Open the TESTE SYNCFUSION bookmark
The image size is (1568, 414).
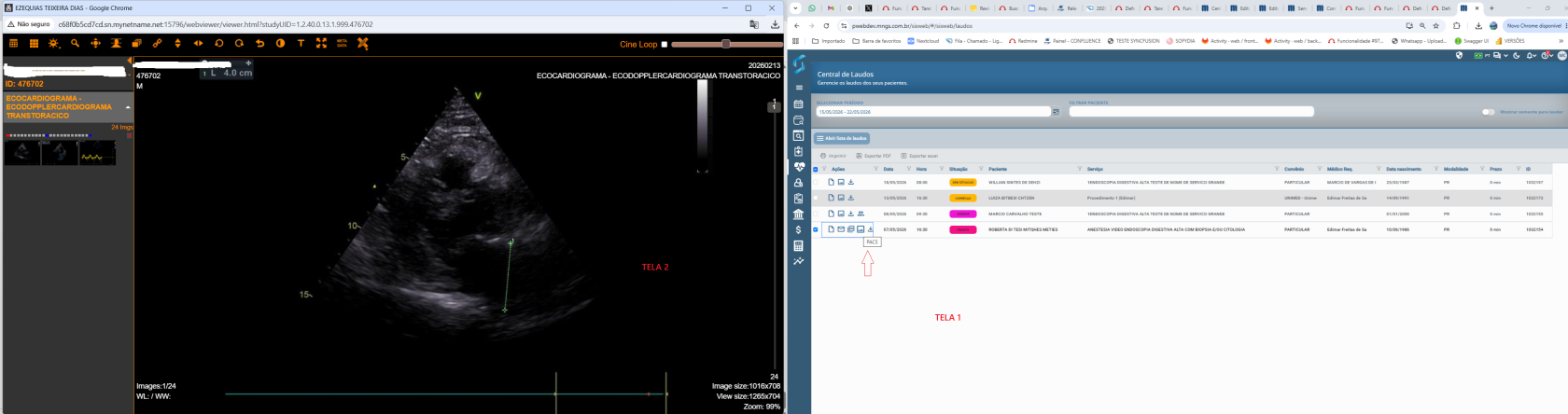(x=1133, y=41)
